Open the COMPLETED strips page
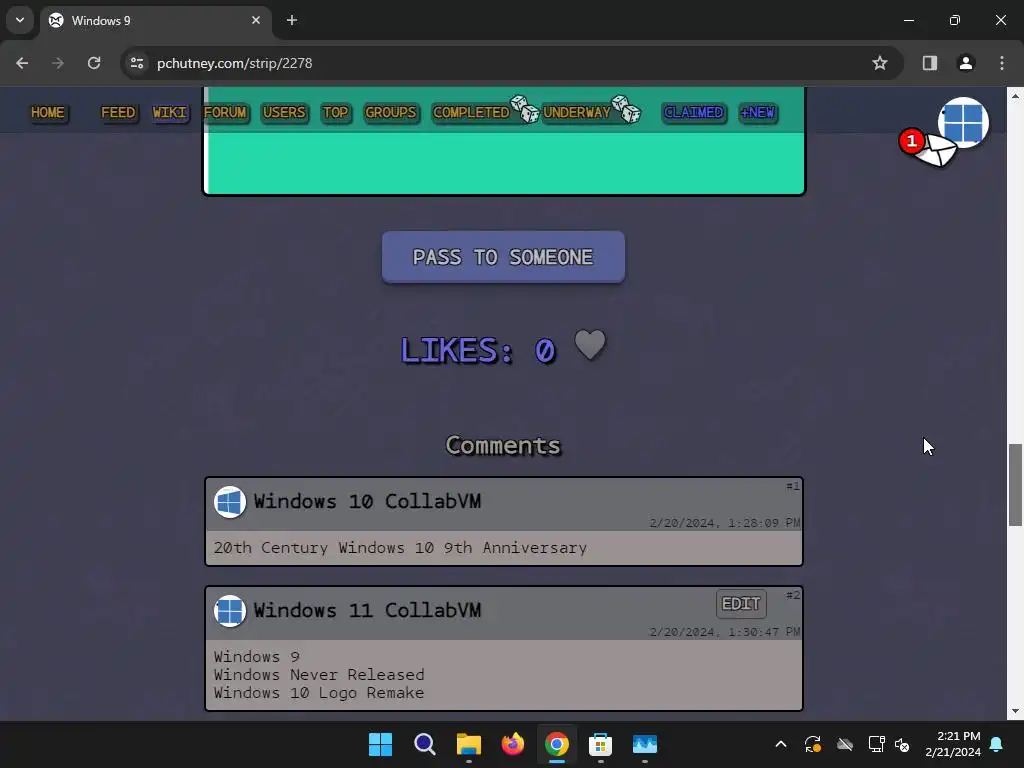1024x768 pixels. tap(471, 112)
